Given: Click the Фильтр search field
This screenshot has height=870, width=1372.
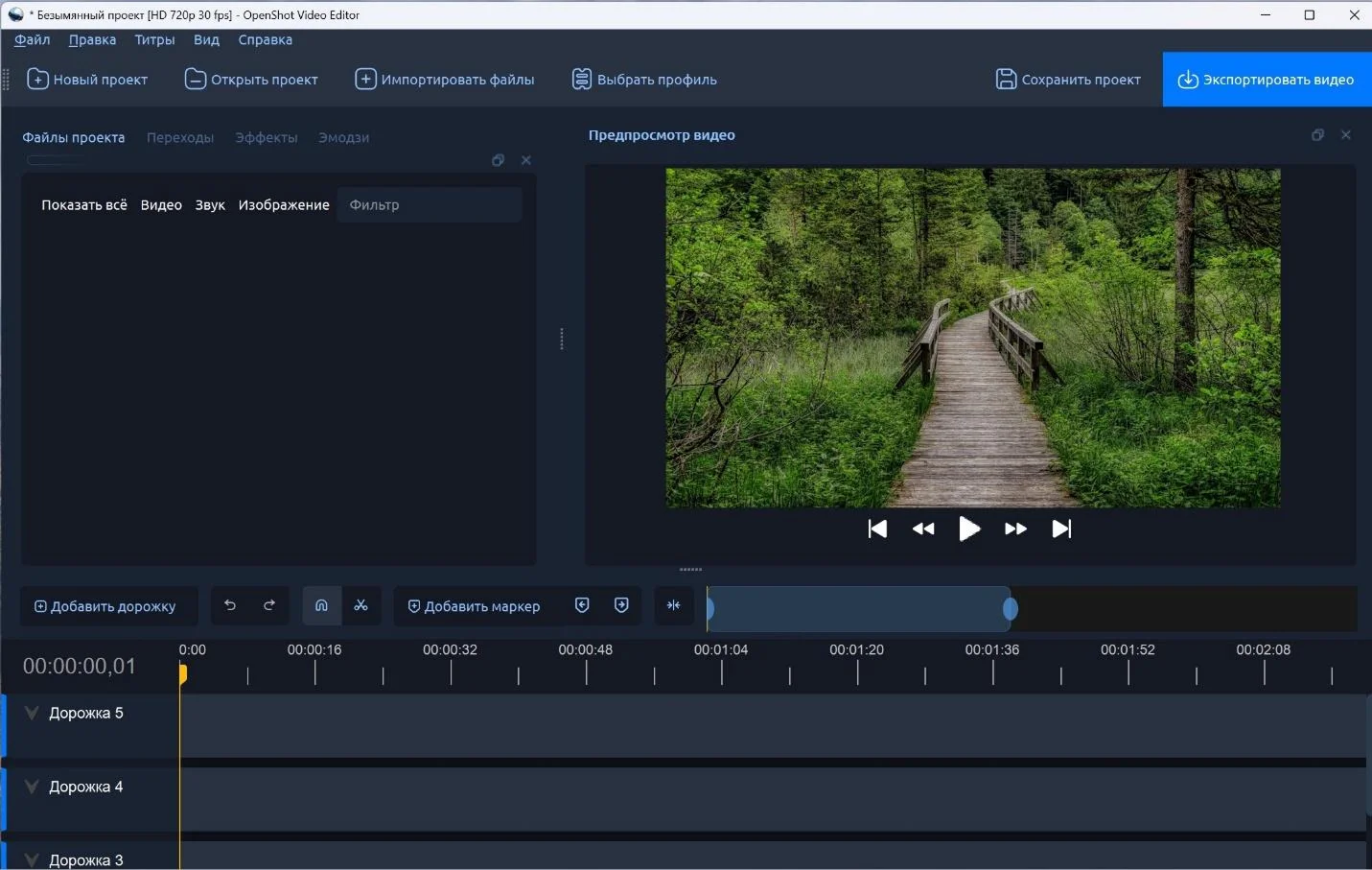Looking at the screenshot, I should click(x=430, y=204).
